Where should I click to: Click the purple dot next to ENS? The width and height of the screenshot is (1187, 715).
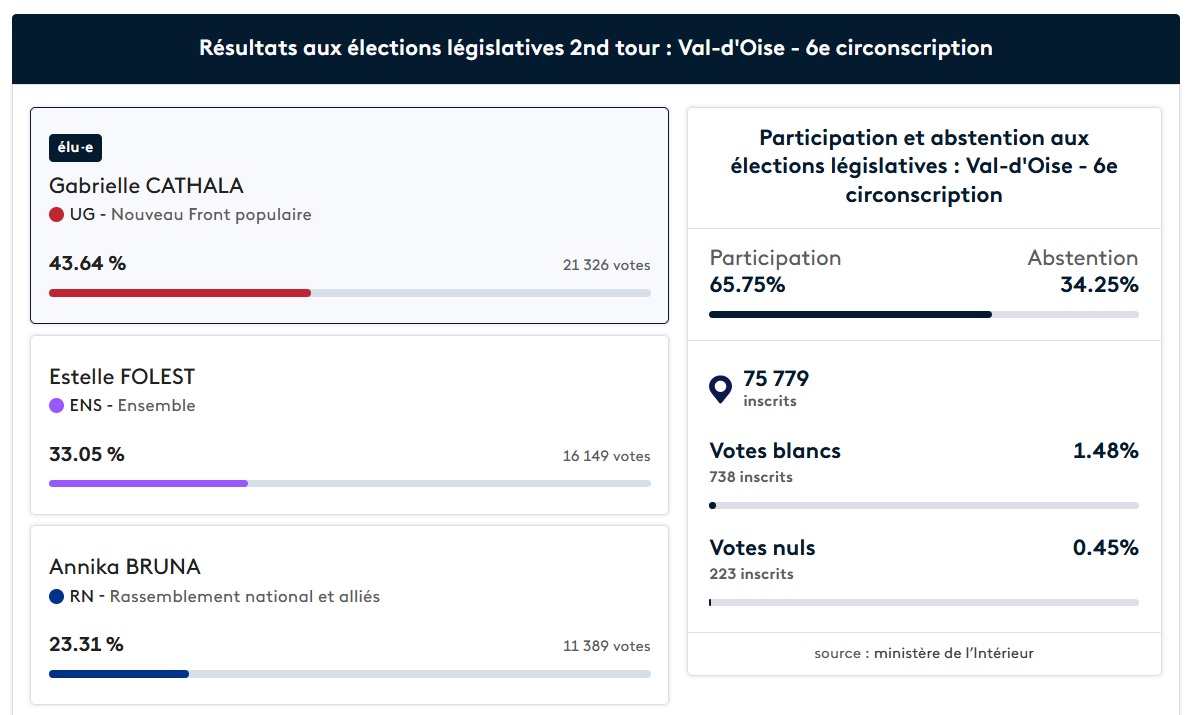point(56,406)
